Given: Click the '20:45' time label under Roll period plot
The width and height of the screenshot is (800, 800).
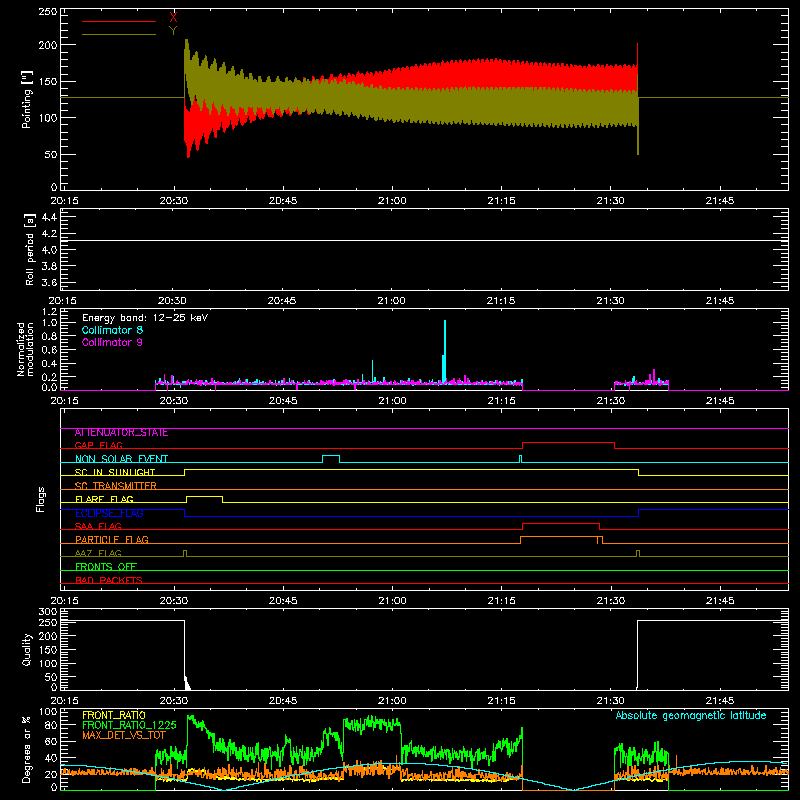Looking at the screenshot, I should (x=282, y=301).
